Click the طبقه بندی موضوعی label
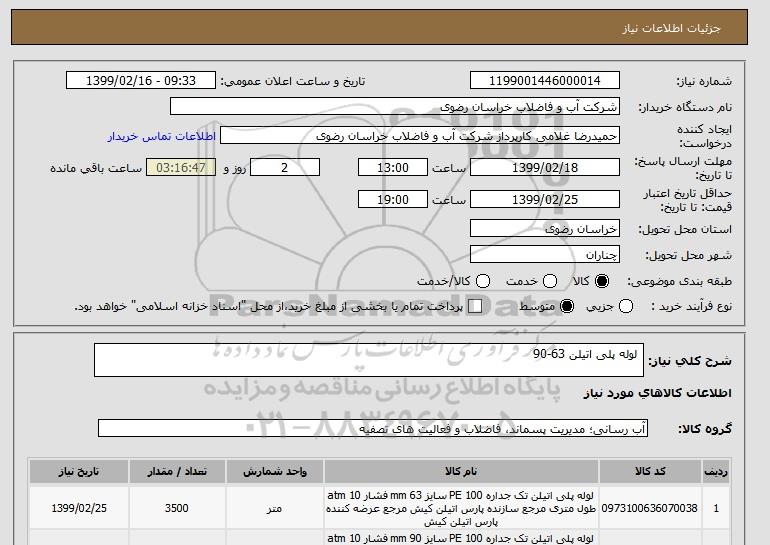This screenshot has height=545, width=770. [x=679, y=281]
